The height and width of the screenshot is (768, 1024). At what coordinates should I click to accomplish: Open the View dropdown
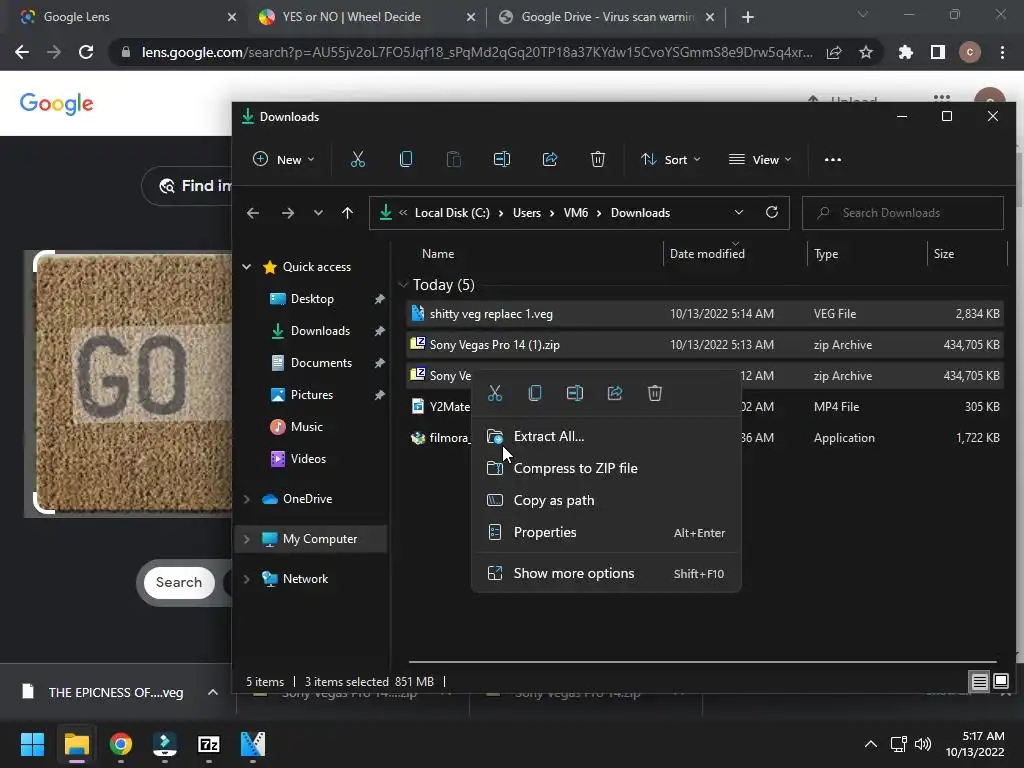point(760,159)
